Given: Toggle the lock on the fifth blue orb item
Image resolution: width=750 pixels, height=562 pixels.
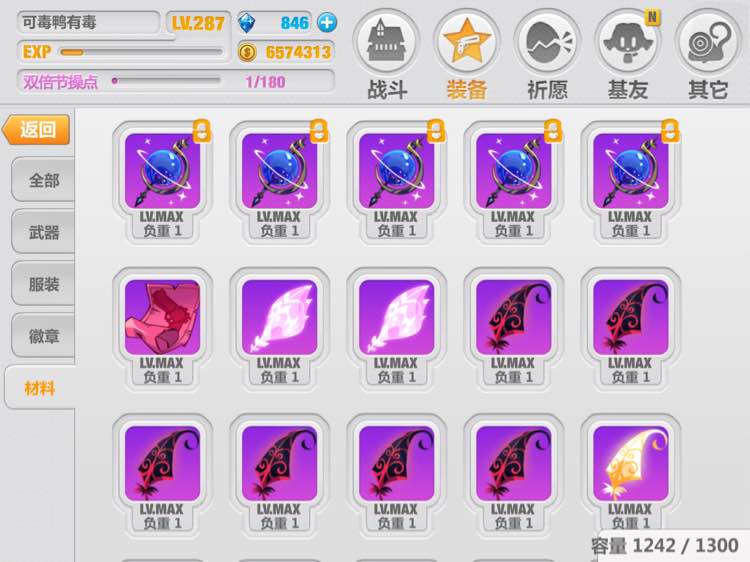Looking at the screenshot, I should [670, 131].
